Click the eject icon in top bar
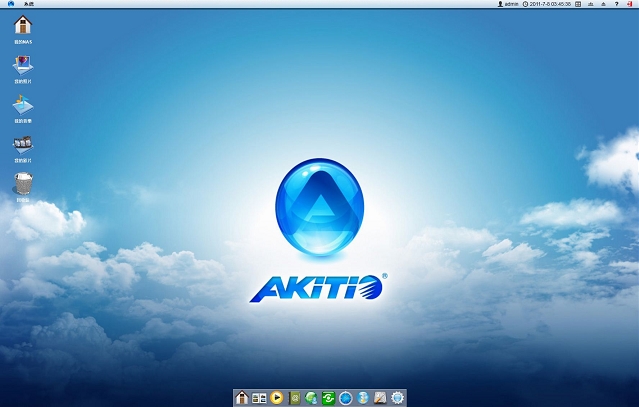The width and height of the screenshot is (639, 407). point(604,4)
